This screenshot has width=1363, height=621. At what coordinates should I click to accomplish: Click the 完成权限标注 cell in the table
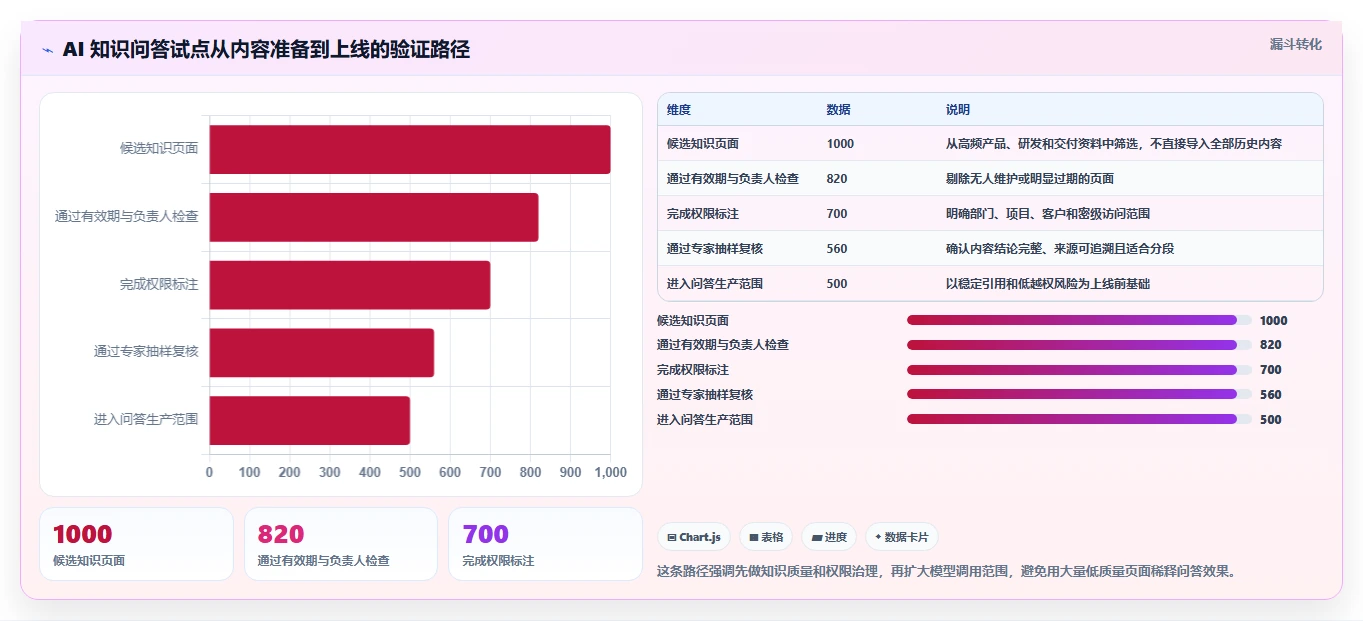703,214
